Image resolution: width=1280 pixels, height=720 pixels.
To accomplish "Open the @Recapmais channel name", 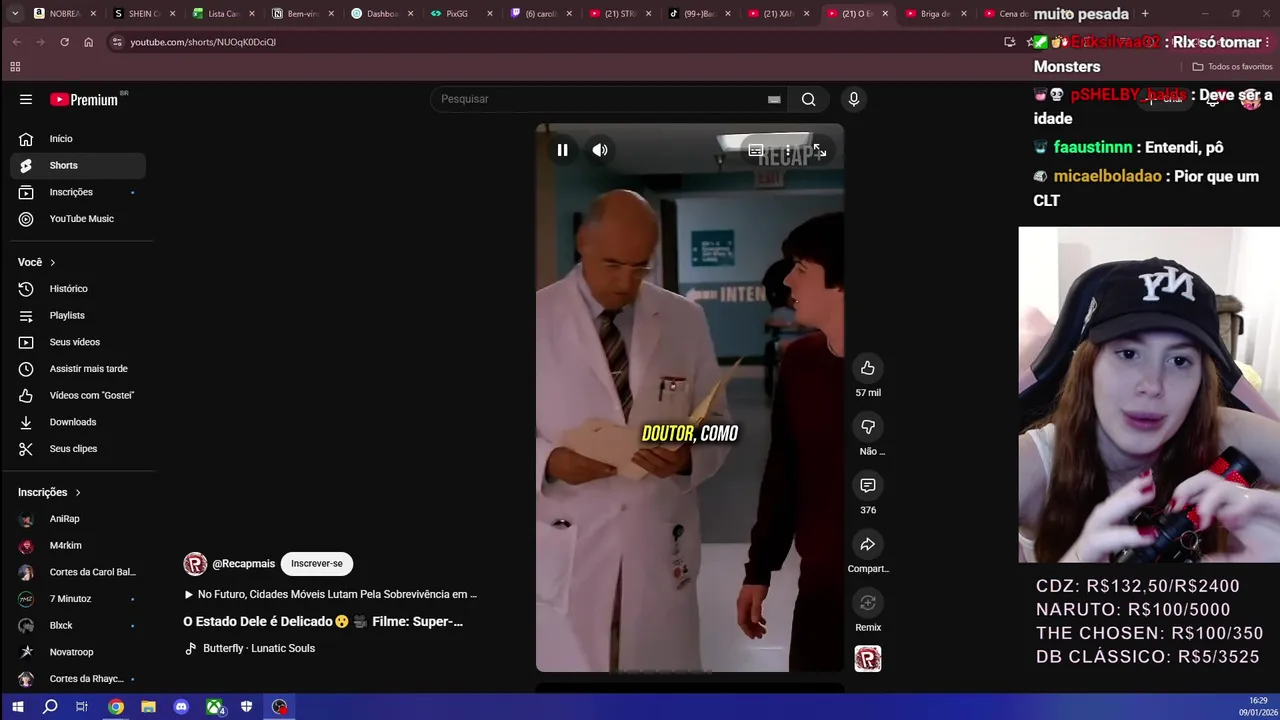I will pos(243,564).
